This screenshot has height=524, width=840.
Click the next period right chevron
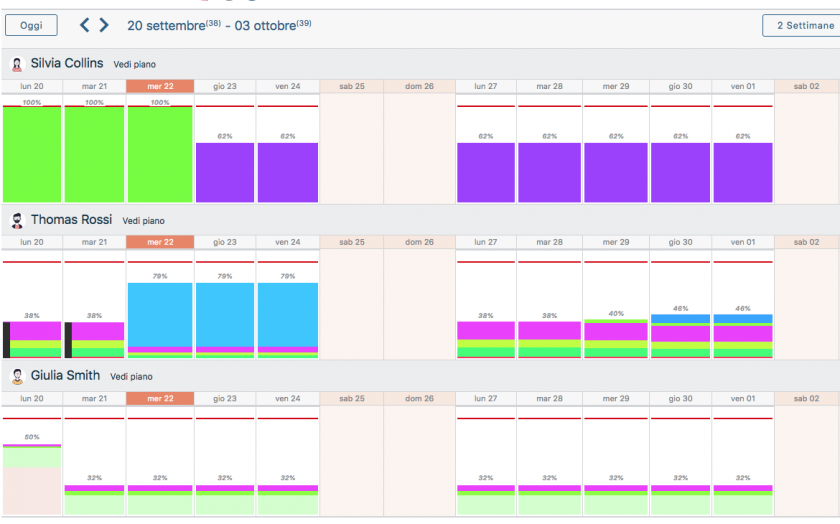click(x=104, y=25)
